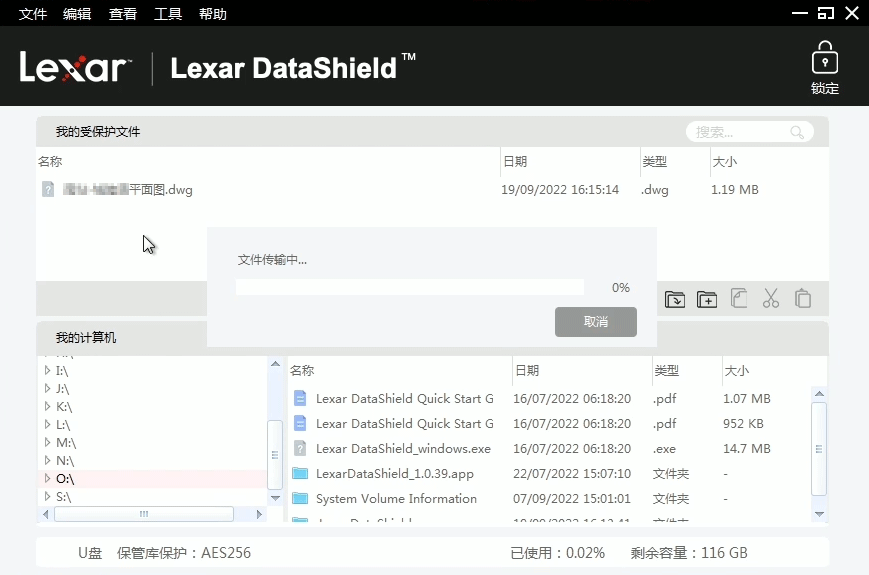Click the 平面图.dwg file icon
Screen dimensions: 869x575
pyautogui.click(x=48, y=189)
